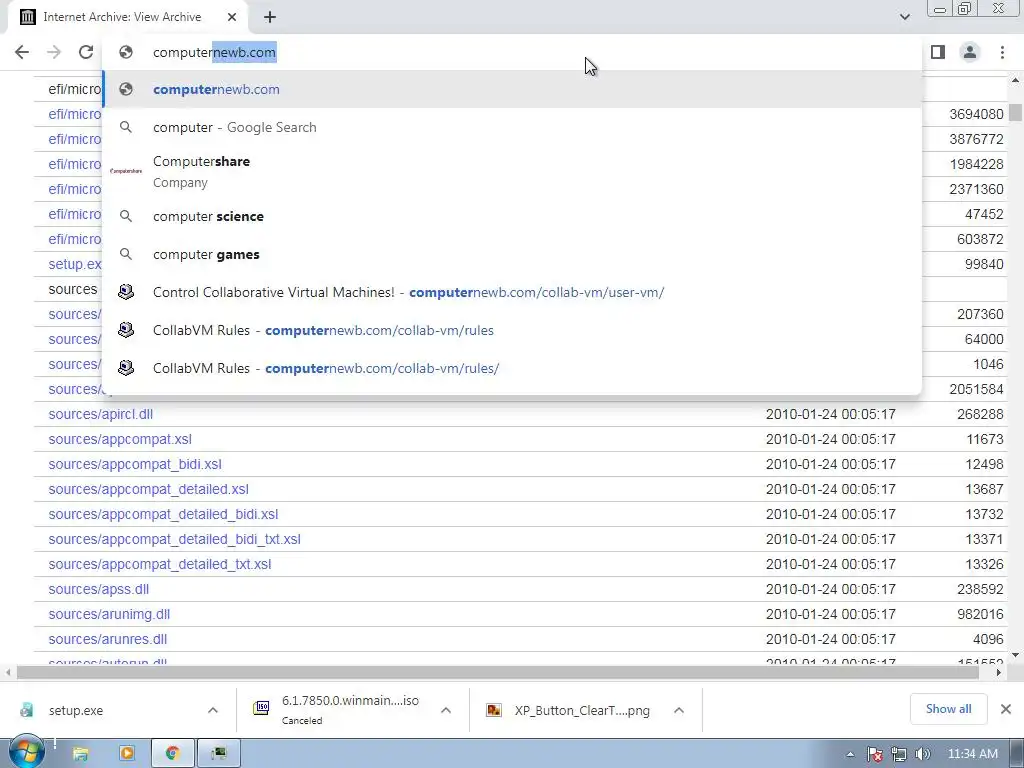1024x768 pixels.
Task: Open sources/appcompat_detailed_txt.xsl link
Action: (x=159, y=564)
